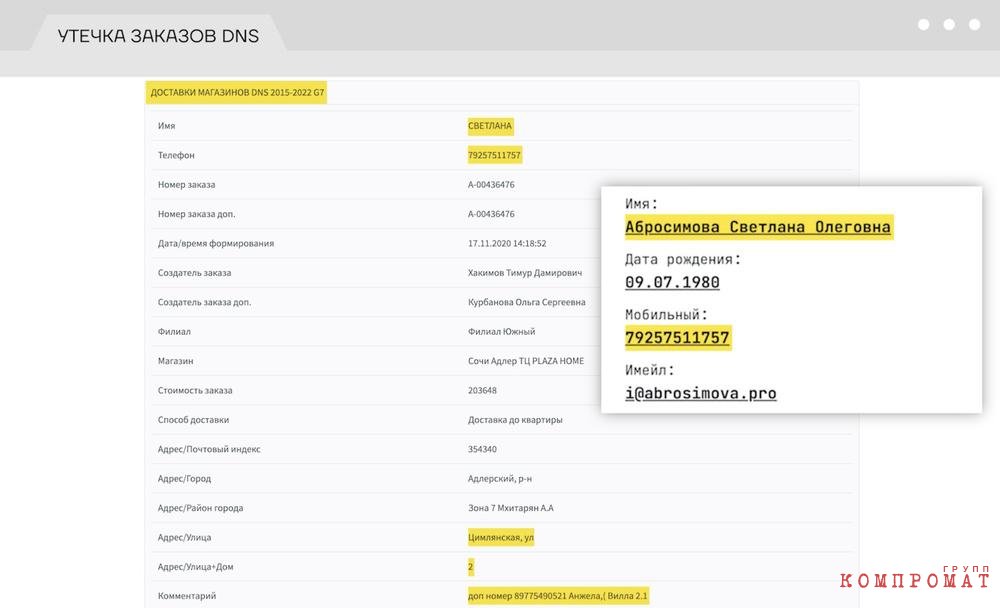The width and height of the screenshot is (1000, 608).
Task: Click the Создатель заказа label
Action: point(195,272)
